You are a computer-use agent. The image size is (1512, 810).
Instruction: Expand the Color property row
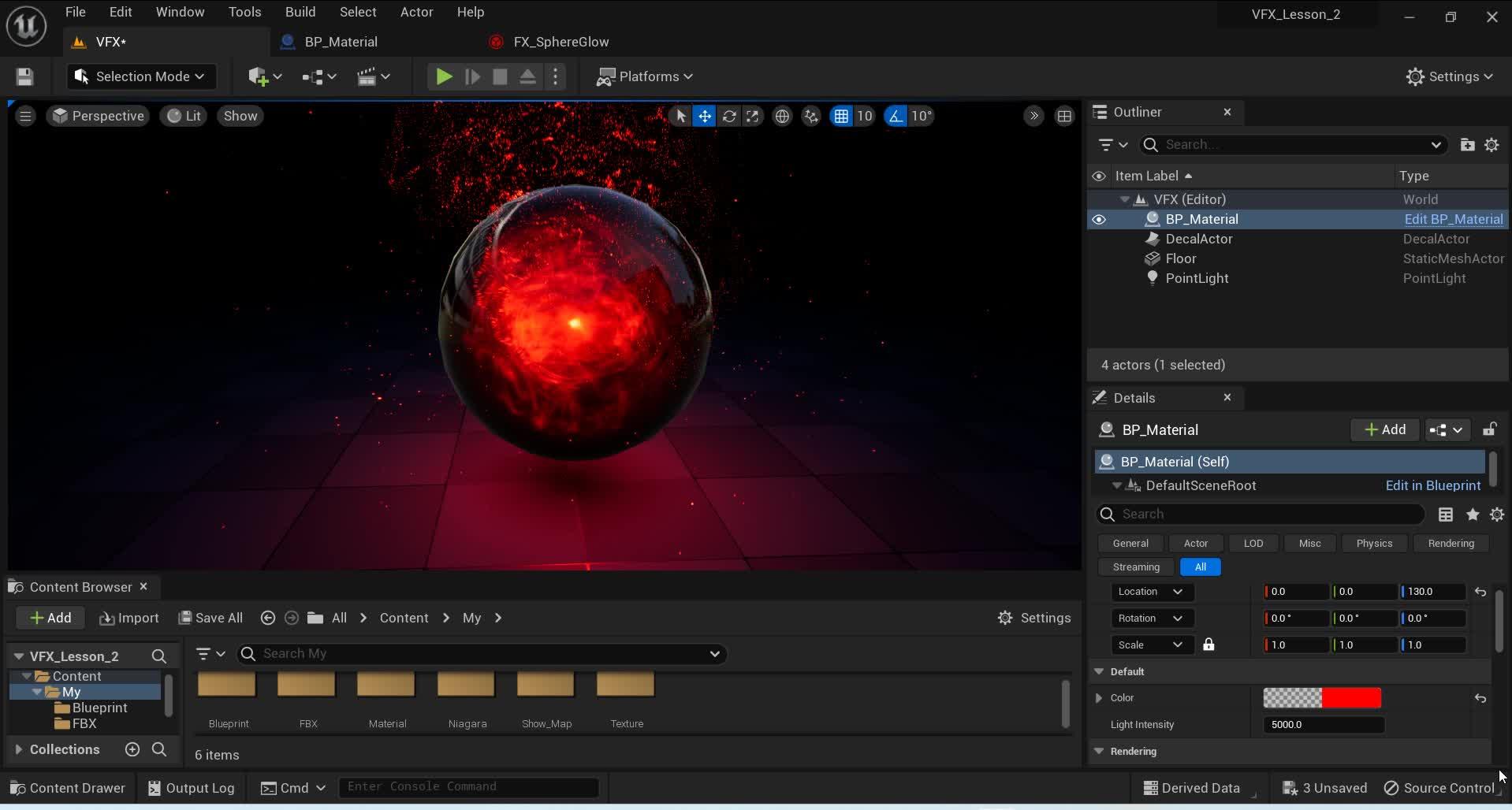1099,698
